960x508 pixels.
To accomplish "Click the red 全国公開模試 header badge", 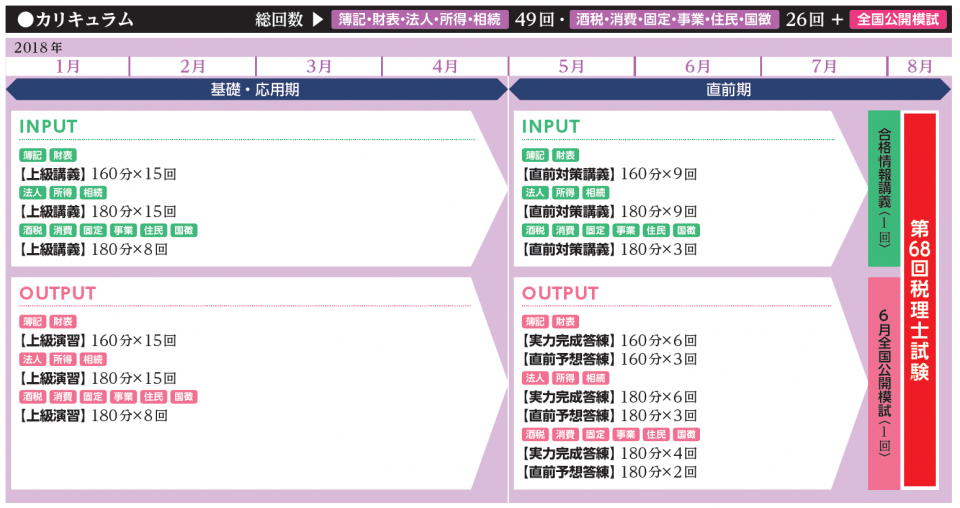I will coord(897,19).
